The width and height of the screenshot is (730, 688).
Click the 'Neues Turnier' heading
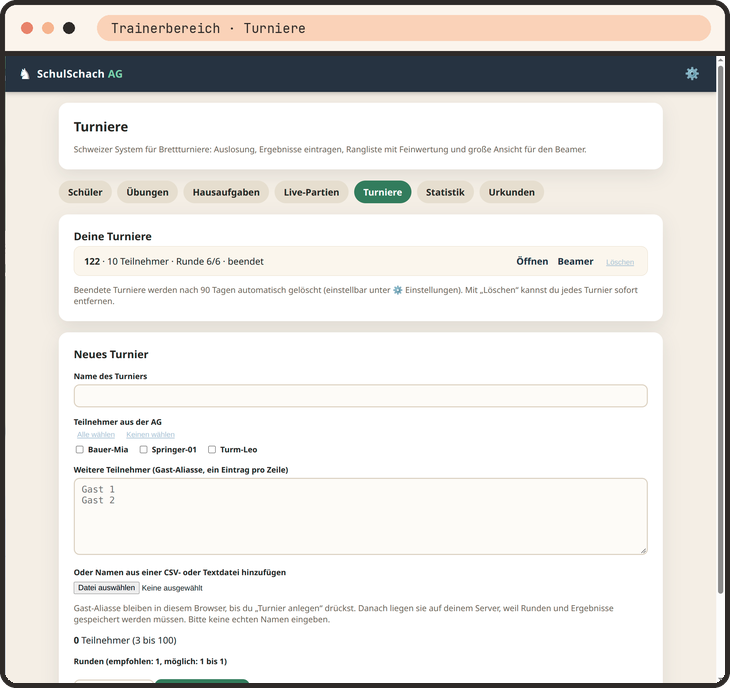[111, 355]
